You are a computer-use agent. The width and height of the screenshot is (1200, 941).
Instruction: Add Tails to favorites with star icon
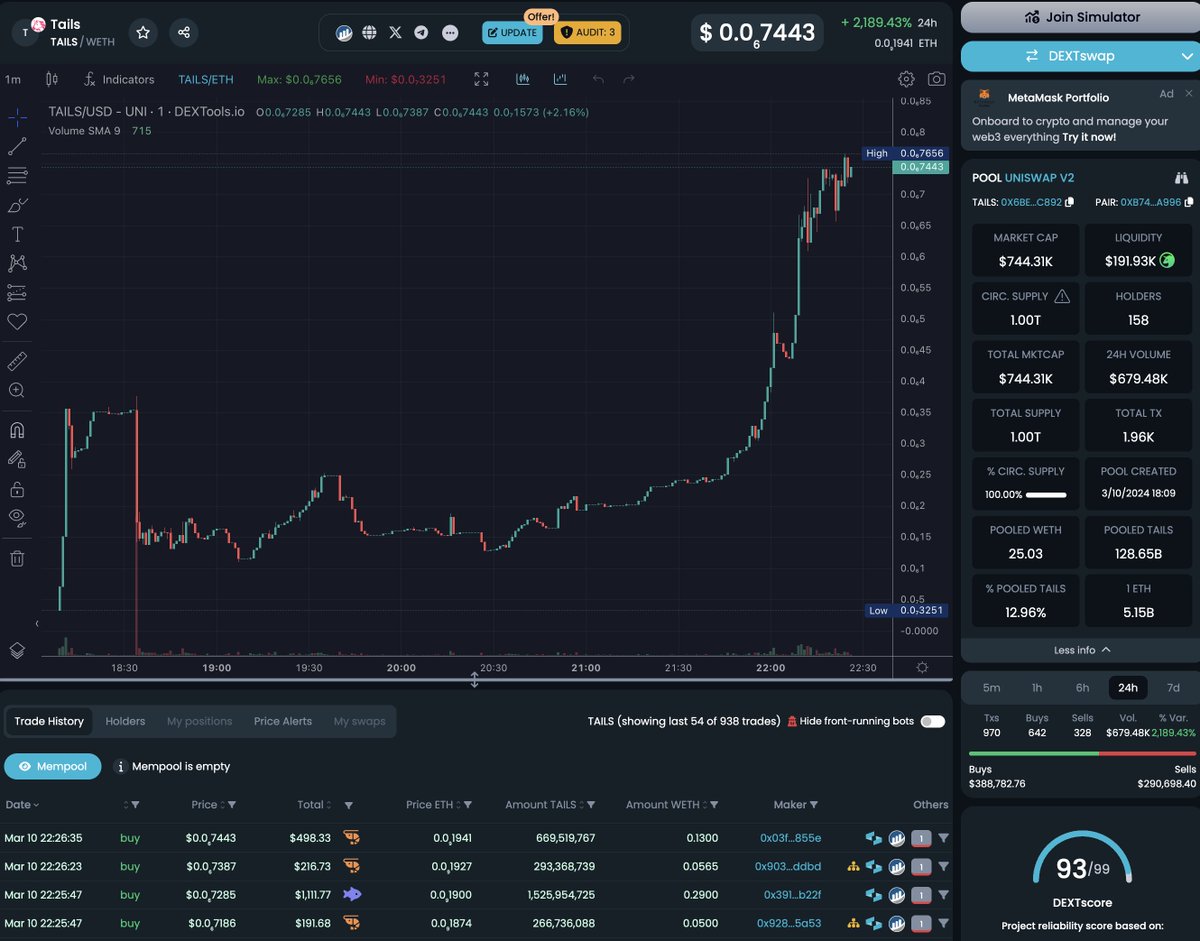(x=143, y=33)
